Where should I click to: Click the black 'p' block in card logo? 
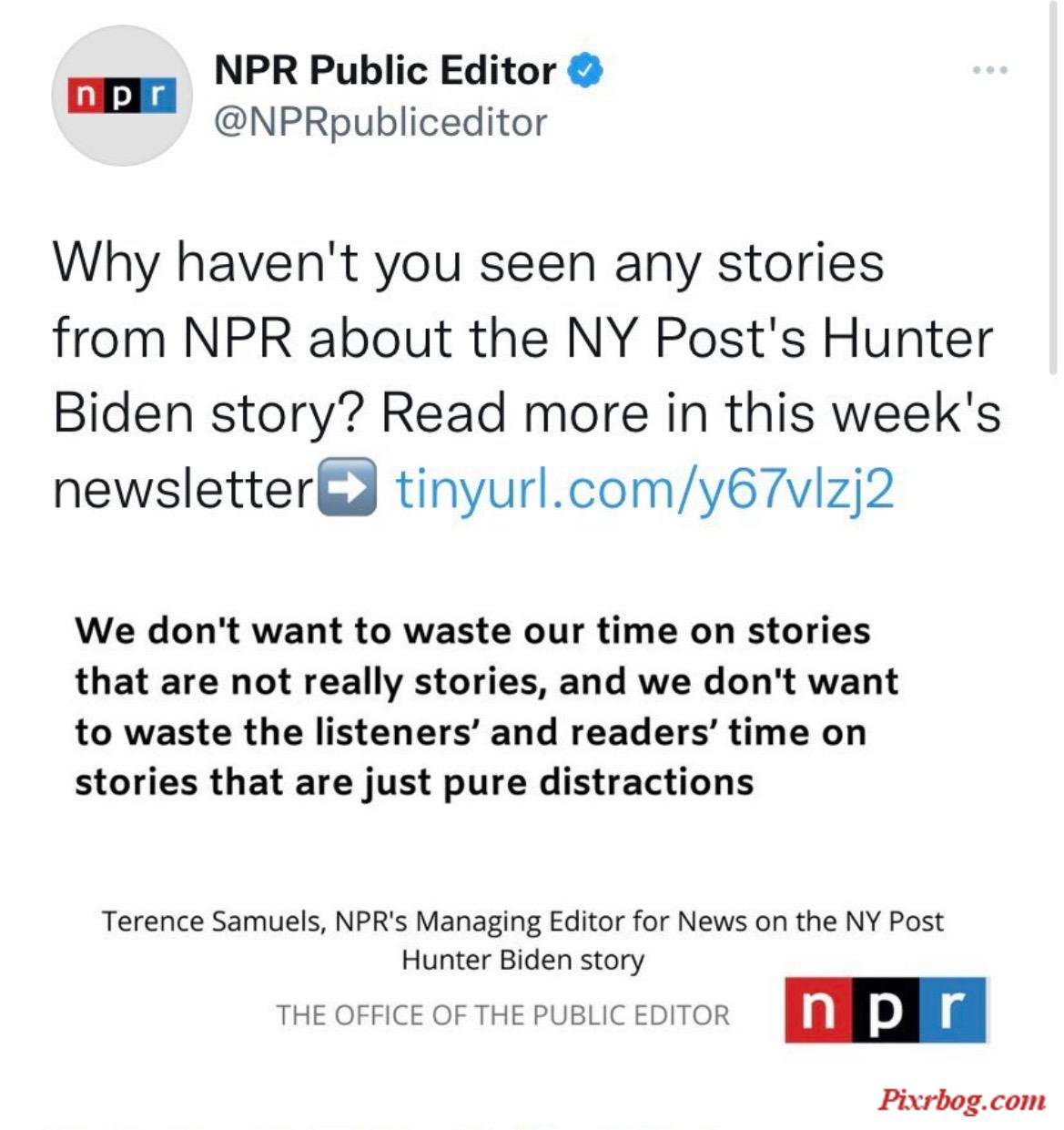(x=886, y=1011)
